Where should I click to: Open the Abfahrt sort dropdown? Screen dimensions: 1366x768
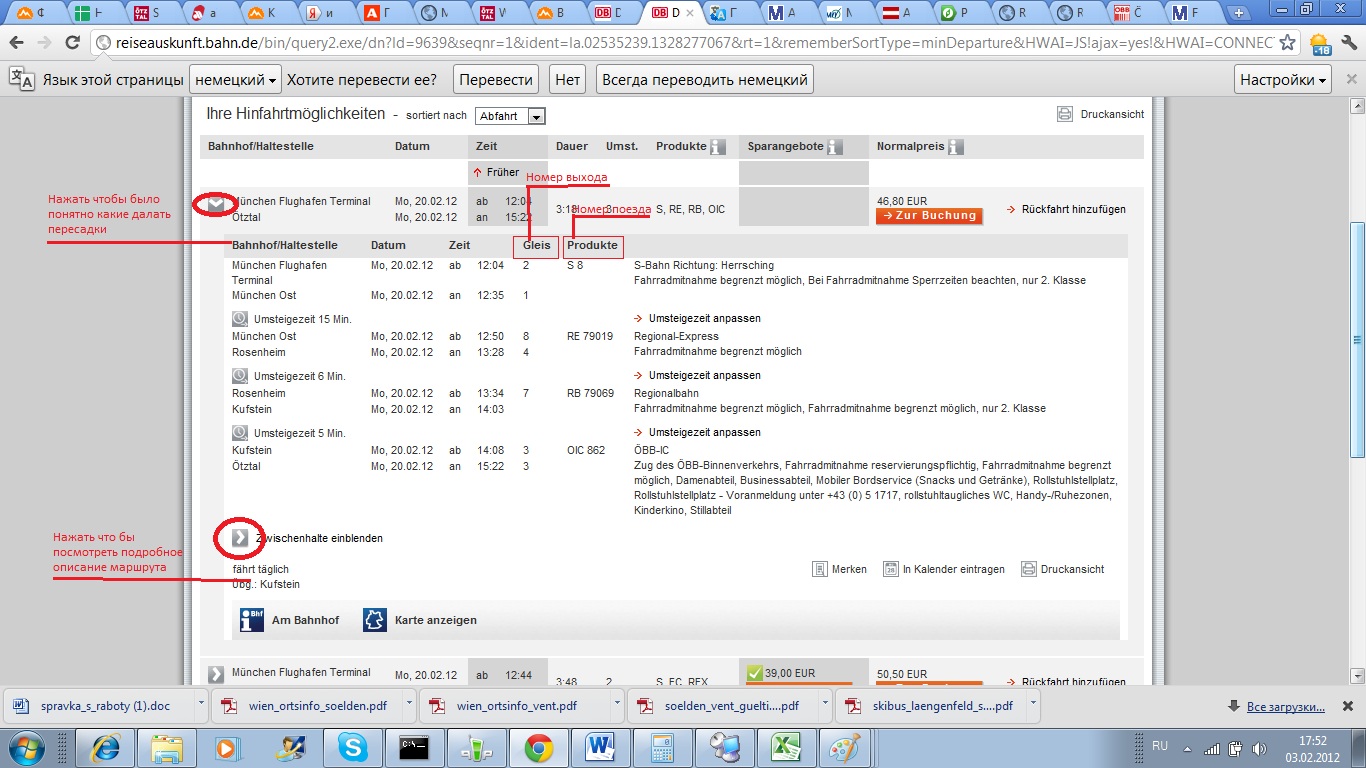click(510, 116)
